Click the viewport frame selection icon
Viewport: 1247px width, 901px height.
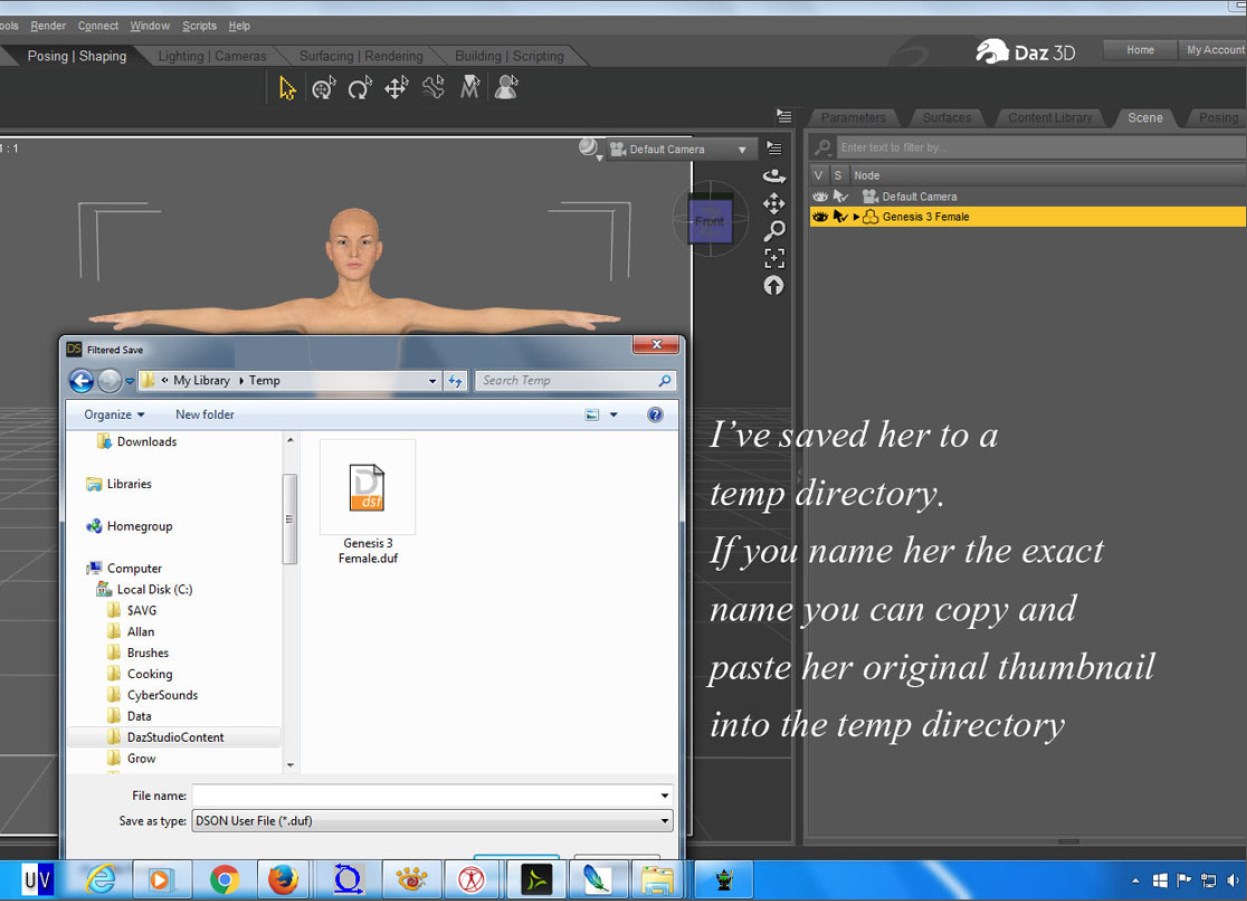point(774,258)
